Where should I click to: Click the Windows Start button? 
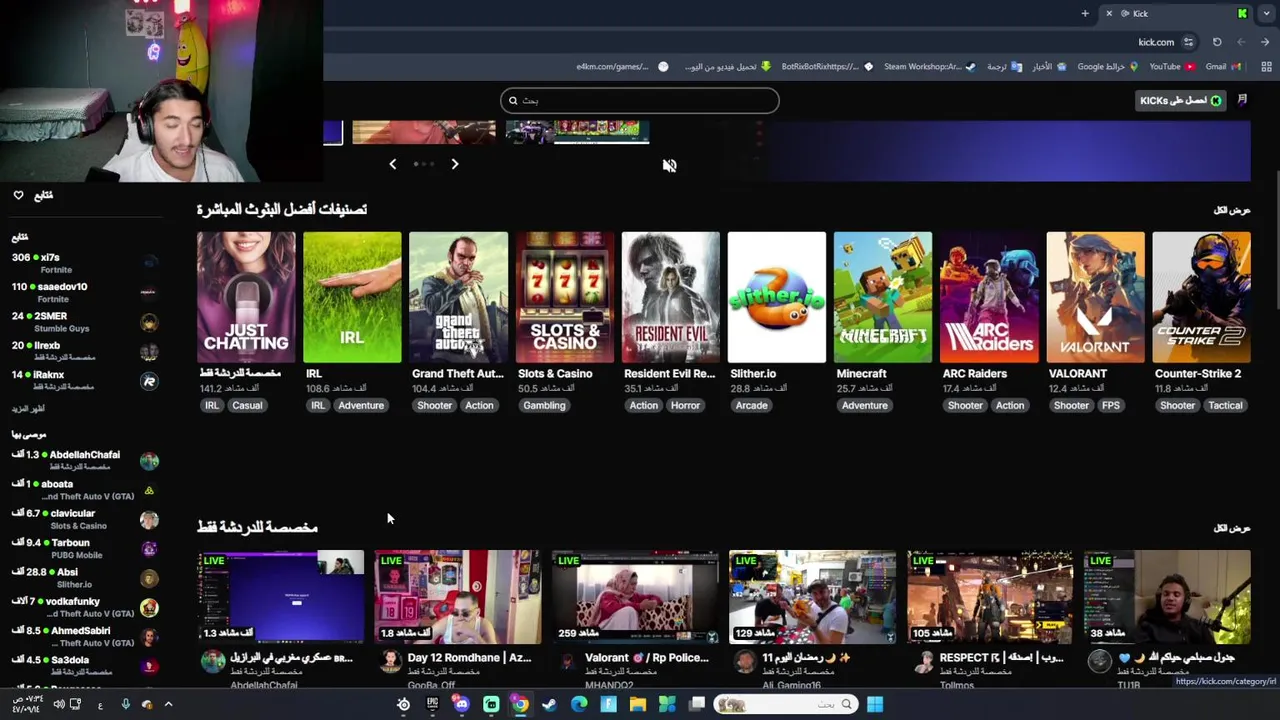[875, 704]
